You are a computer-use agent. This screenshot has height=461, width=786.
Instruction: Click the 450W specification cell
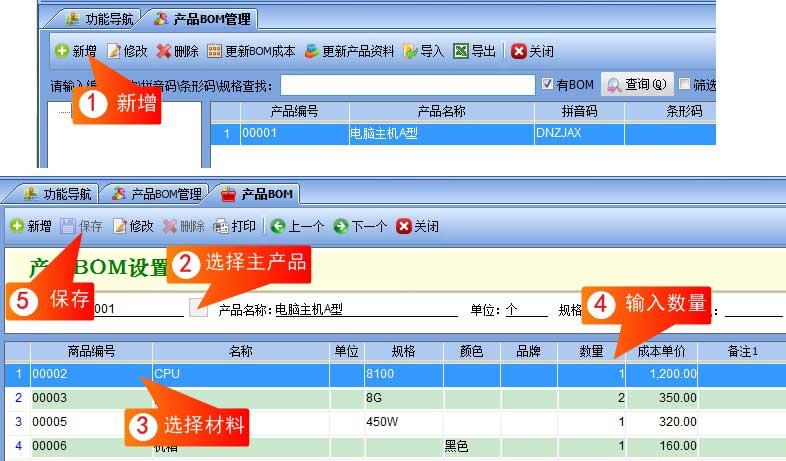tap(404, 422)
